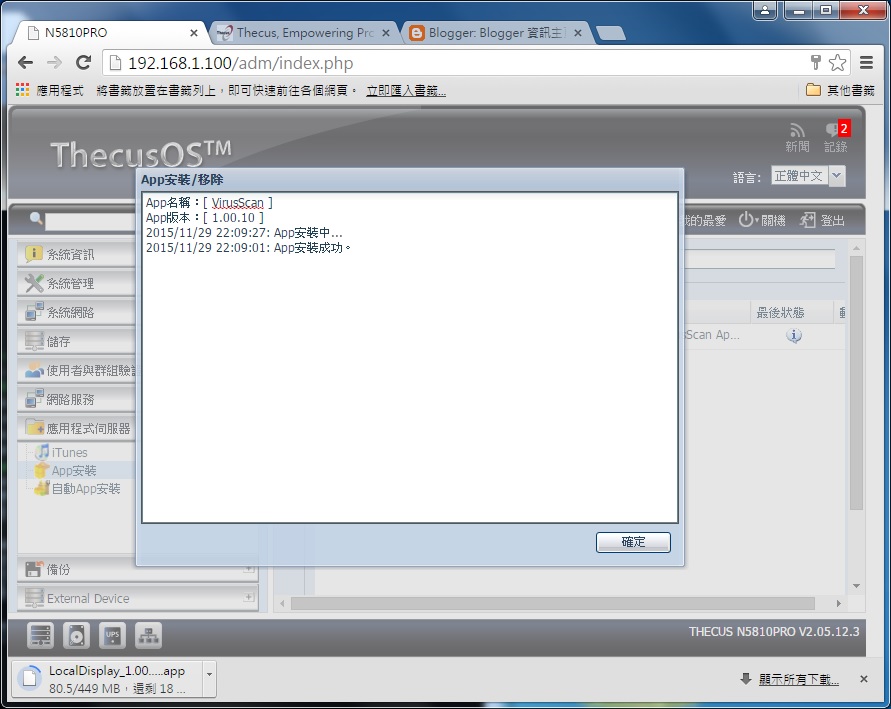The height and width of the screenshot is (709, 891).
Task: Click the horizontal scrollbar right arrow
Action: pos(838,603)
